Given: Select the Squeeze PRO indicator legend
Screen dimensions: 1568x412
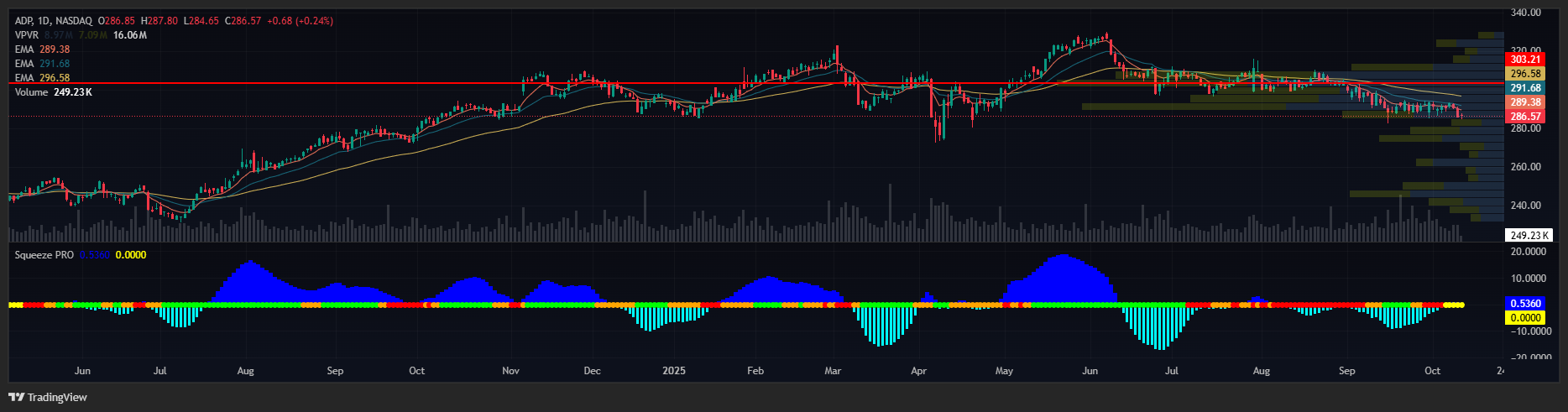Looking at the screenshot, I should pos(44,255).
